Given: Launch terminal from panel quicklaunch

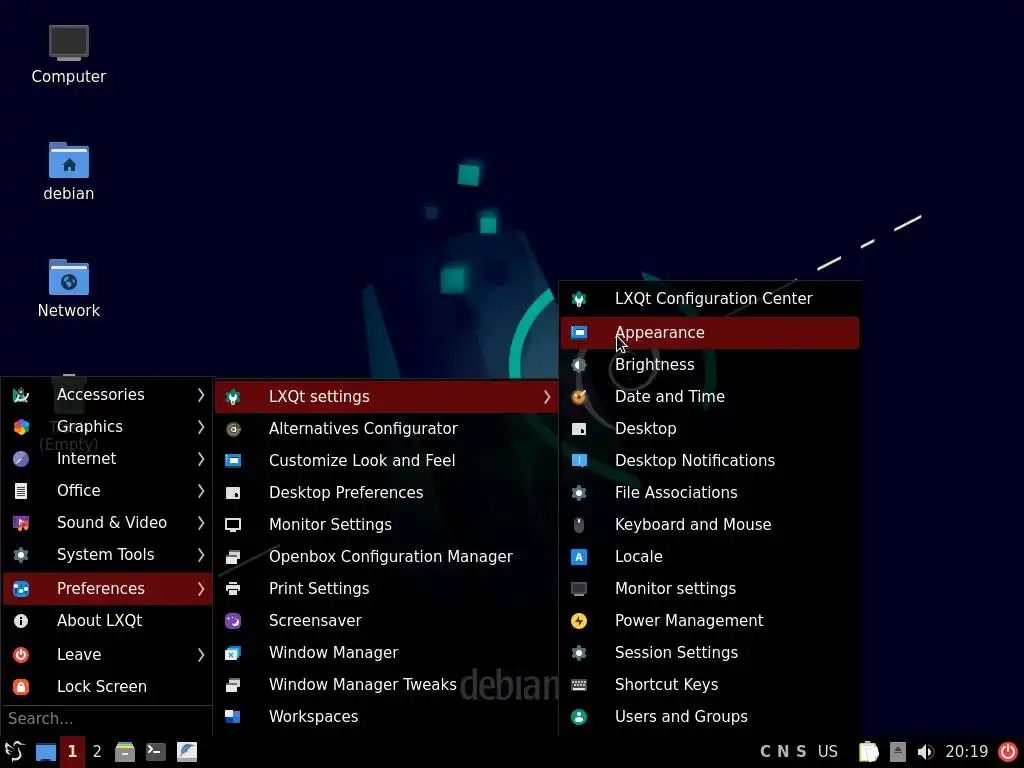Looking at the screenshot, I should click(155, 752).
